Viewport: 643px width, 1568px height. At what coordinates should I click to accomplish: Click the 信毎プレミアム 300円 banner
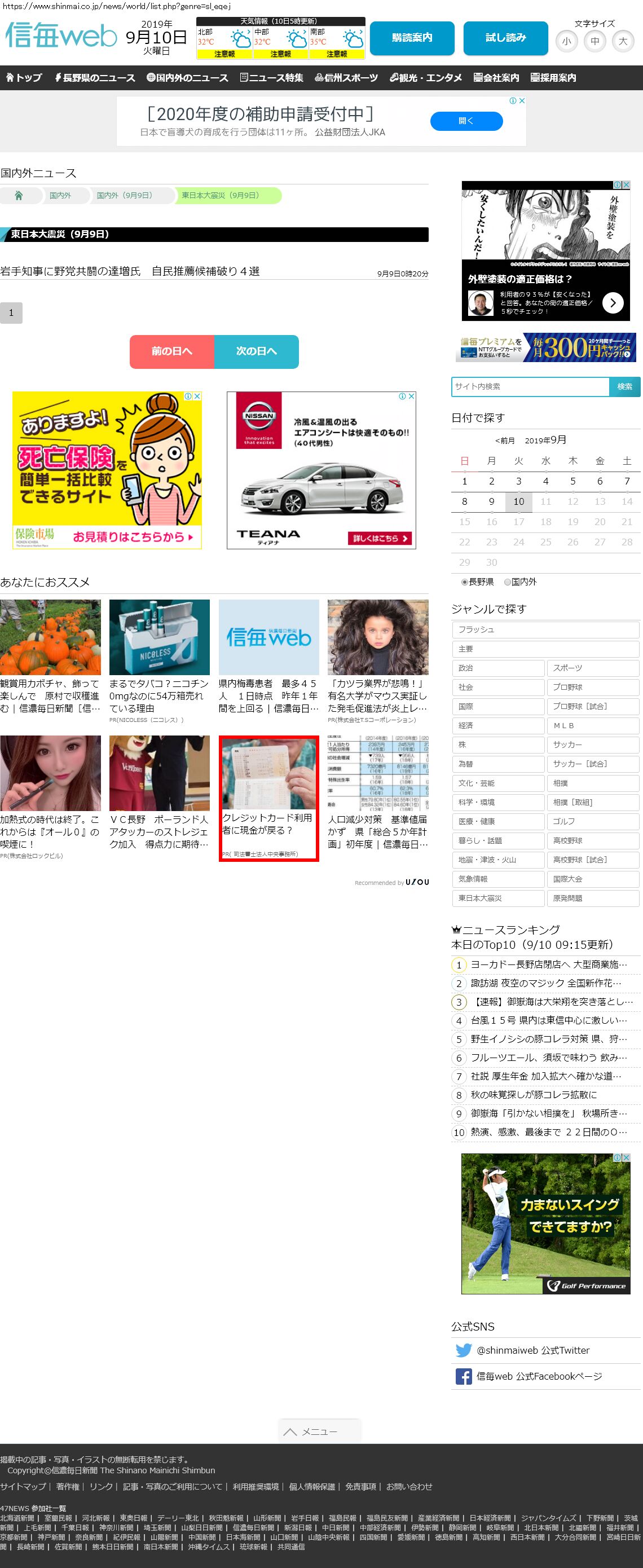(546, 347)
